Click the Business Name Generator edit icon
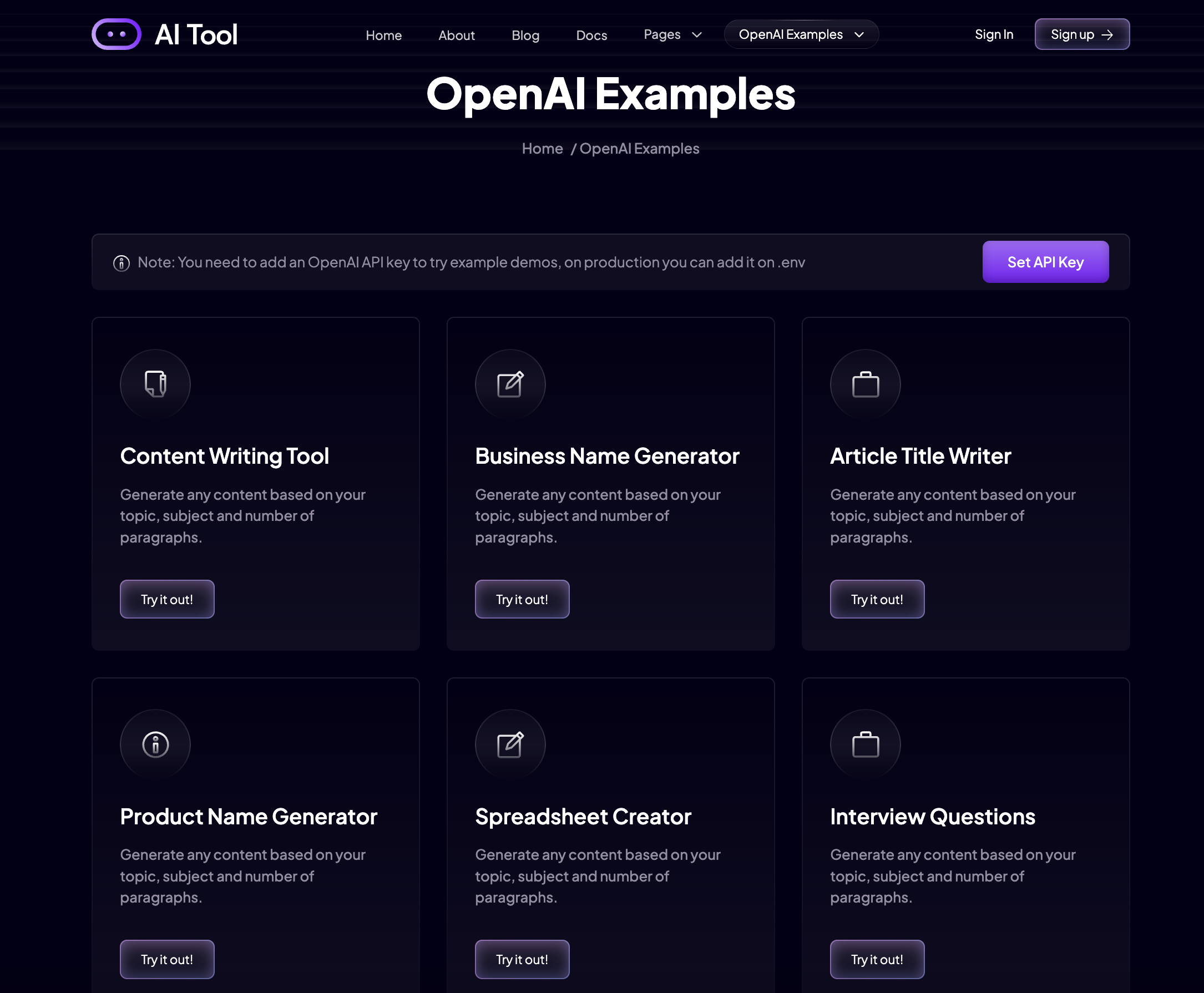Image resolution: width=1204 pixels, height=993 pixels. point(510,384)
